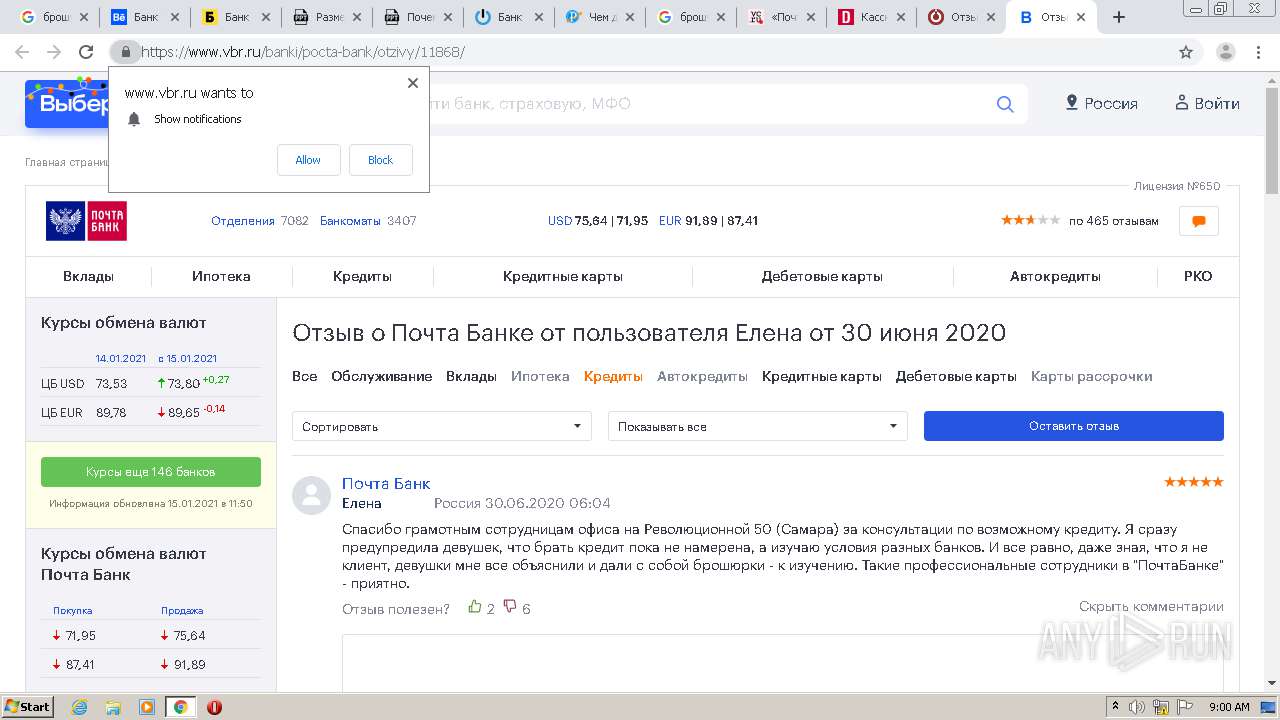
Task: Click Елена's reviewer avatar
Action: tap(311, 495)
